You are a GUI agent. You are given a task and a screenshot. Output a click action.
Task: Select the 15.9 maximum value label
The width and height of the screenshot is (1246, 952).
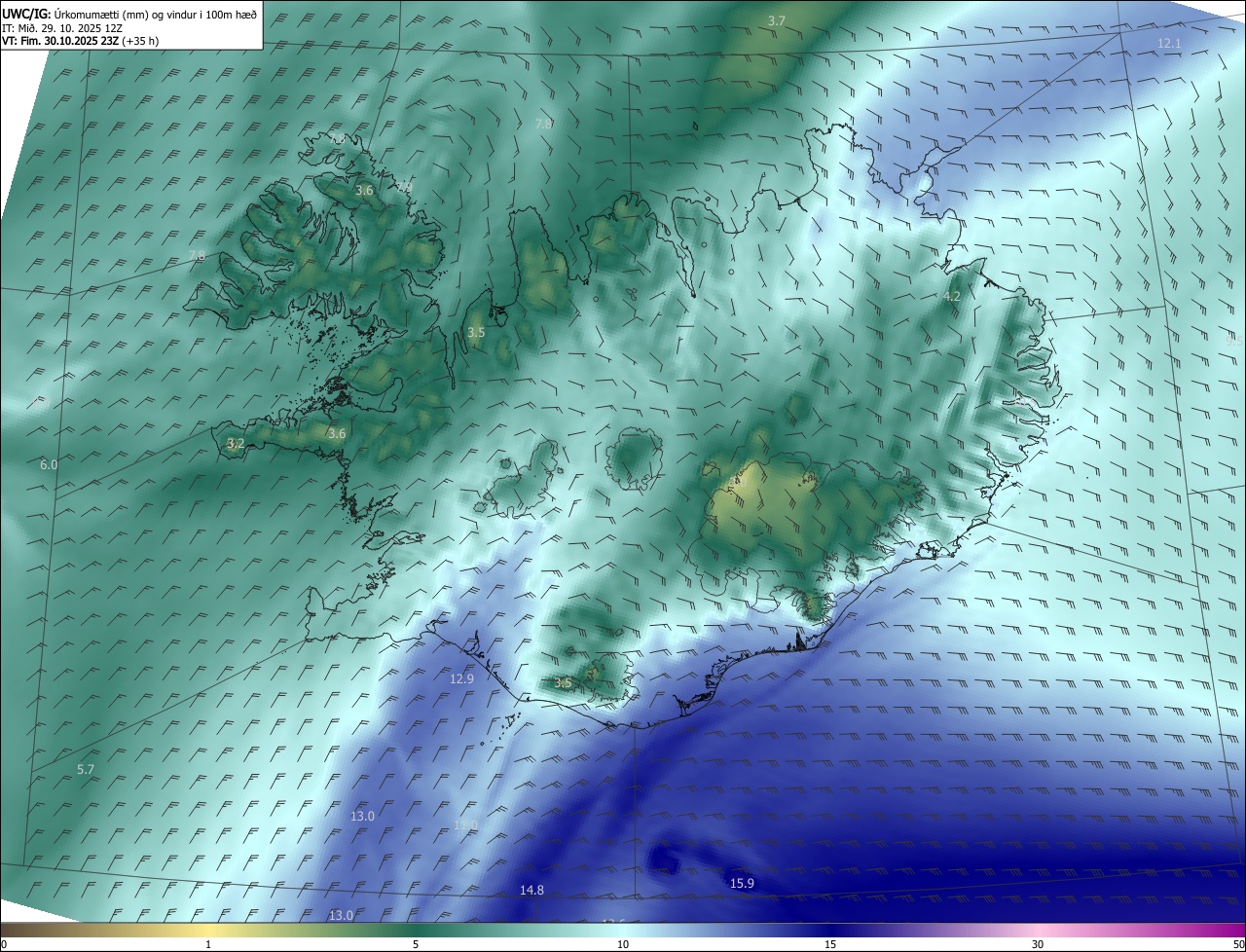pos(742,883)
